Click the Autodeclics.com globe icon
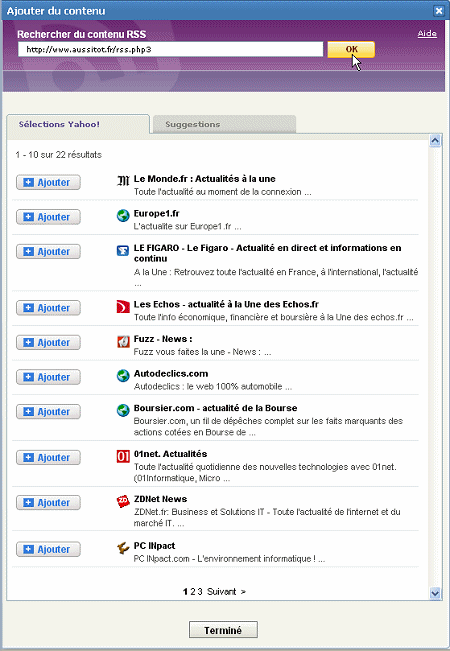 (123, 375)
